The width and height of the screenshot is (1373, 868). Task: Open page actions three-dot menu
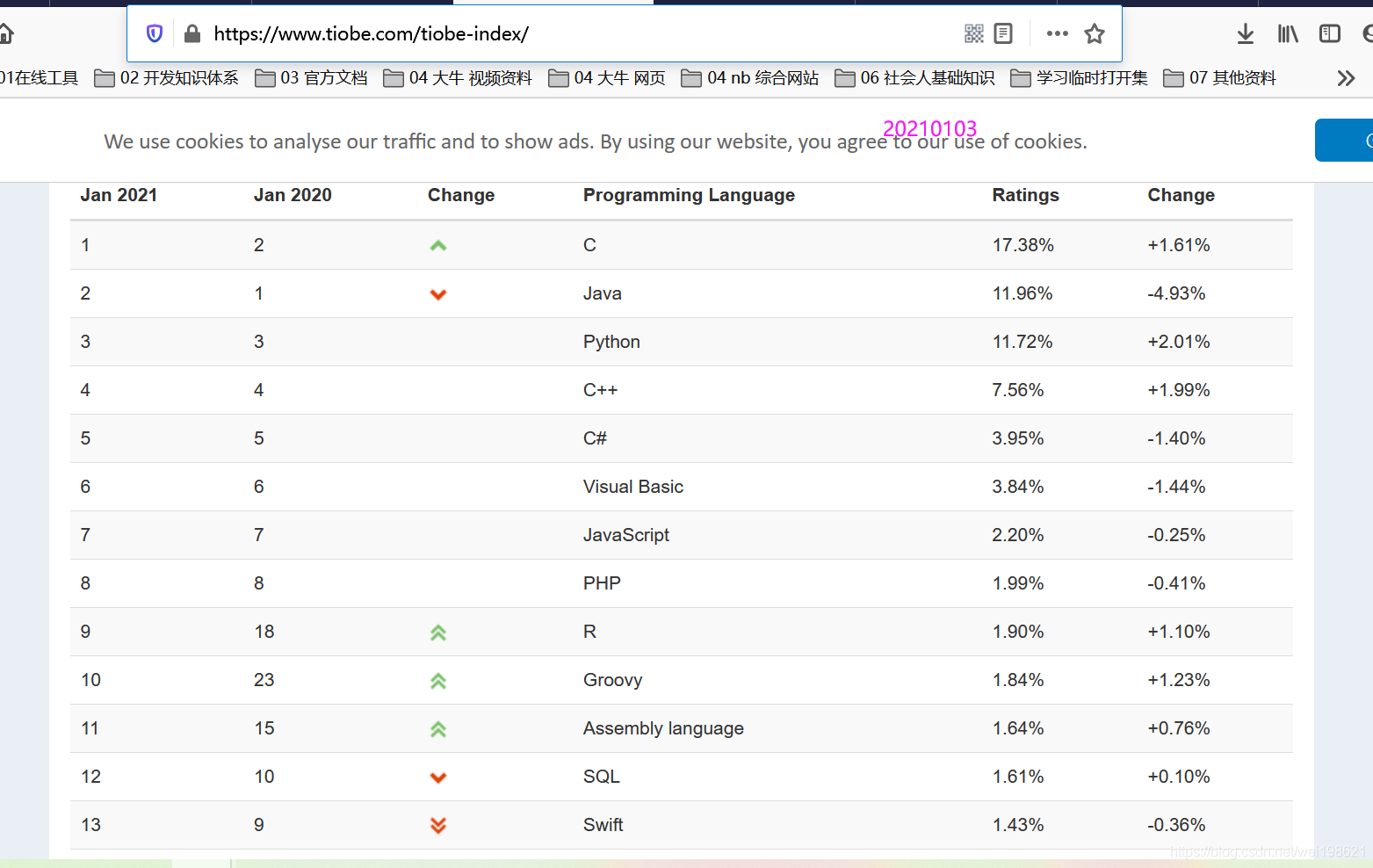coord(1058,33)
